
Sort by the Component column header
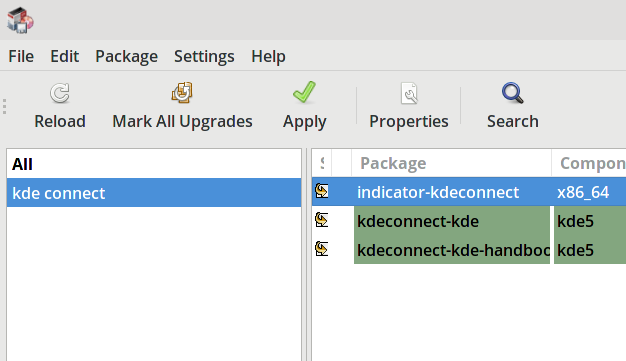coord(589,163)
